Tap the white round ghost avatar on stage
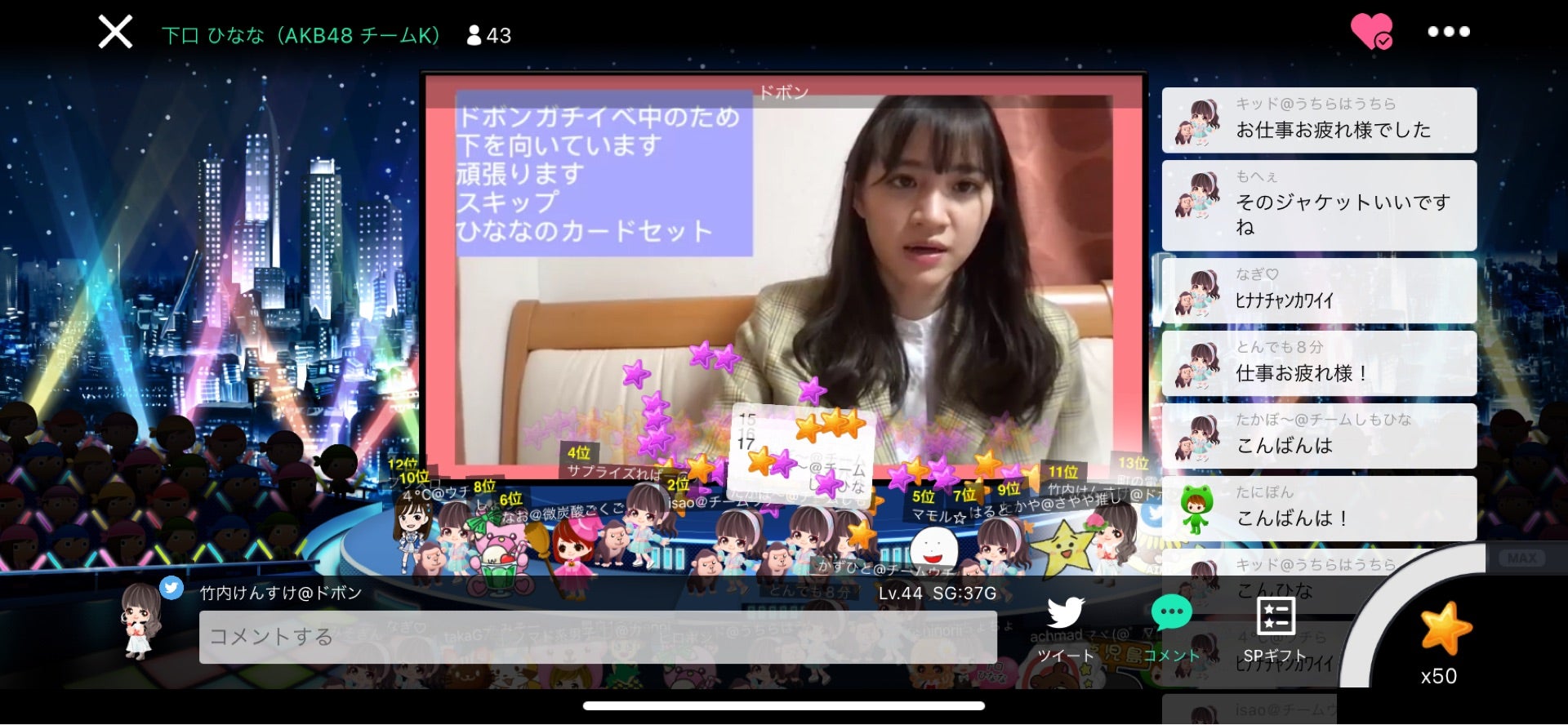1568x725 pixels. coord(934,549)
